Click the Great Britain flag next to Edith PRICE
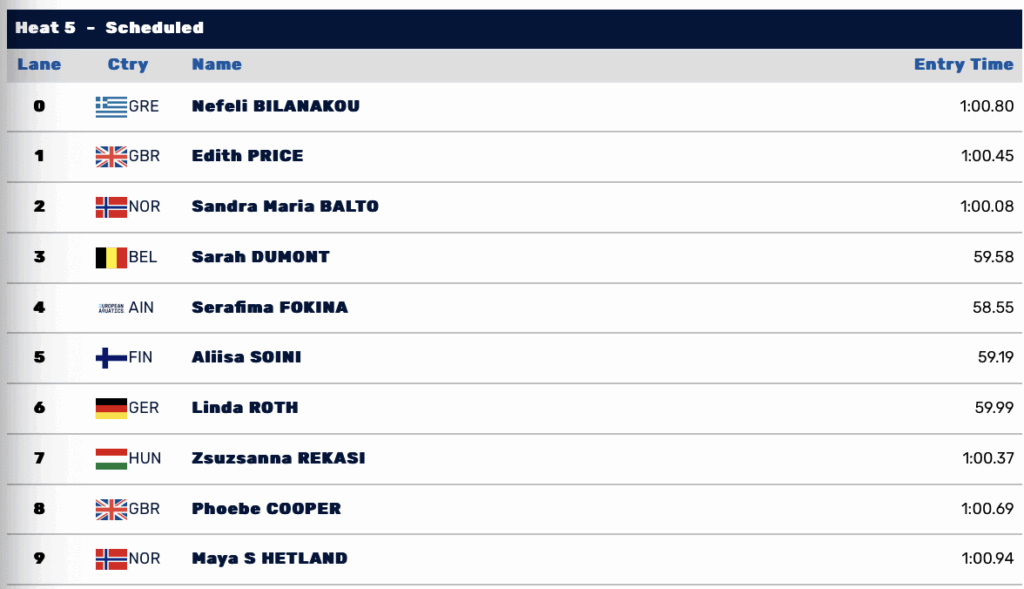 click(x=111, y=157)
